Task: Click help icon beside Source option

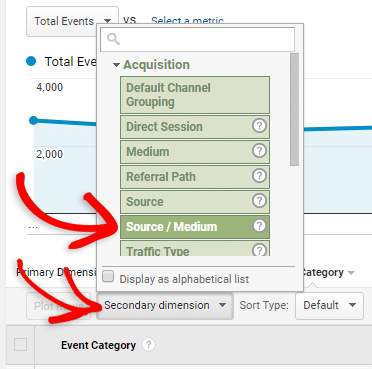Action: tap(259, 201)
